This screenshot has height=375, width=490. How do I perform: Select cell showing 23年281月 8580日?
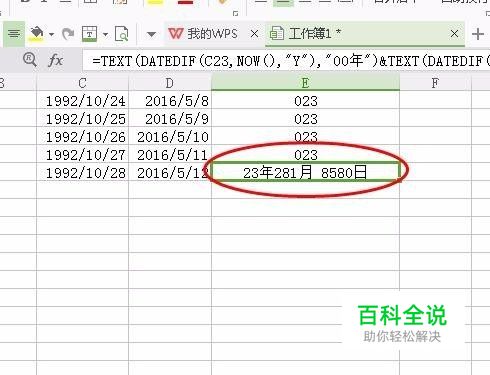tap(305, 173)
